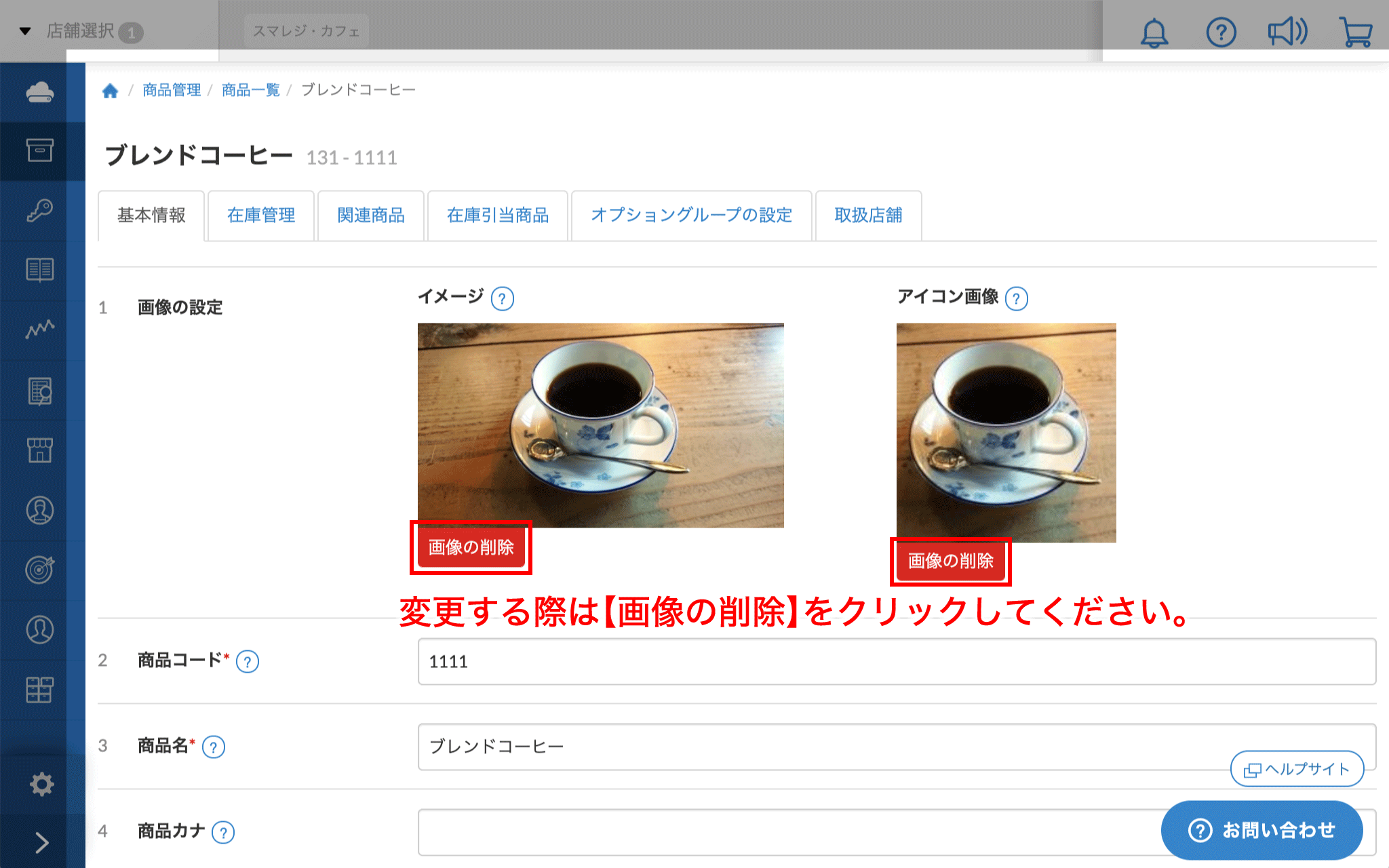Open the お問い合わせ contact button
The image size is (1389, 868).
[1261, 830]
